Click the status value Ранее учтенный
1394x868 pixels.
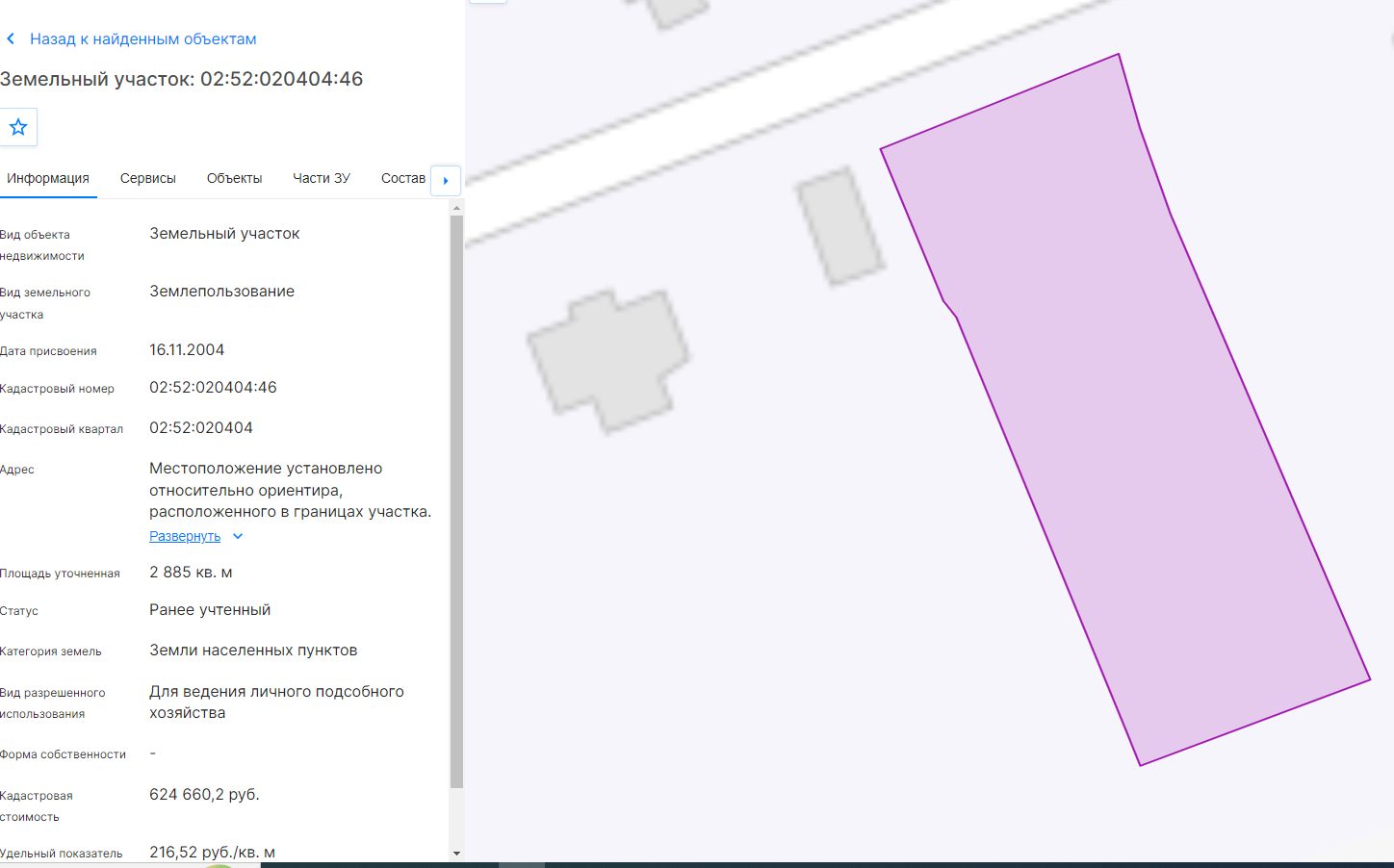pyautogui.click(x=210, y=610)
